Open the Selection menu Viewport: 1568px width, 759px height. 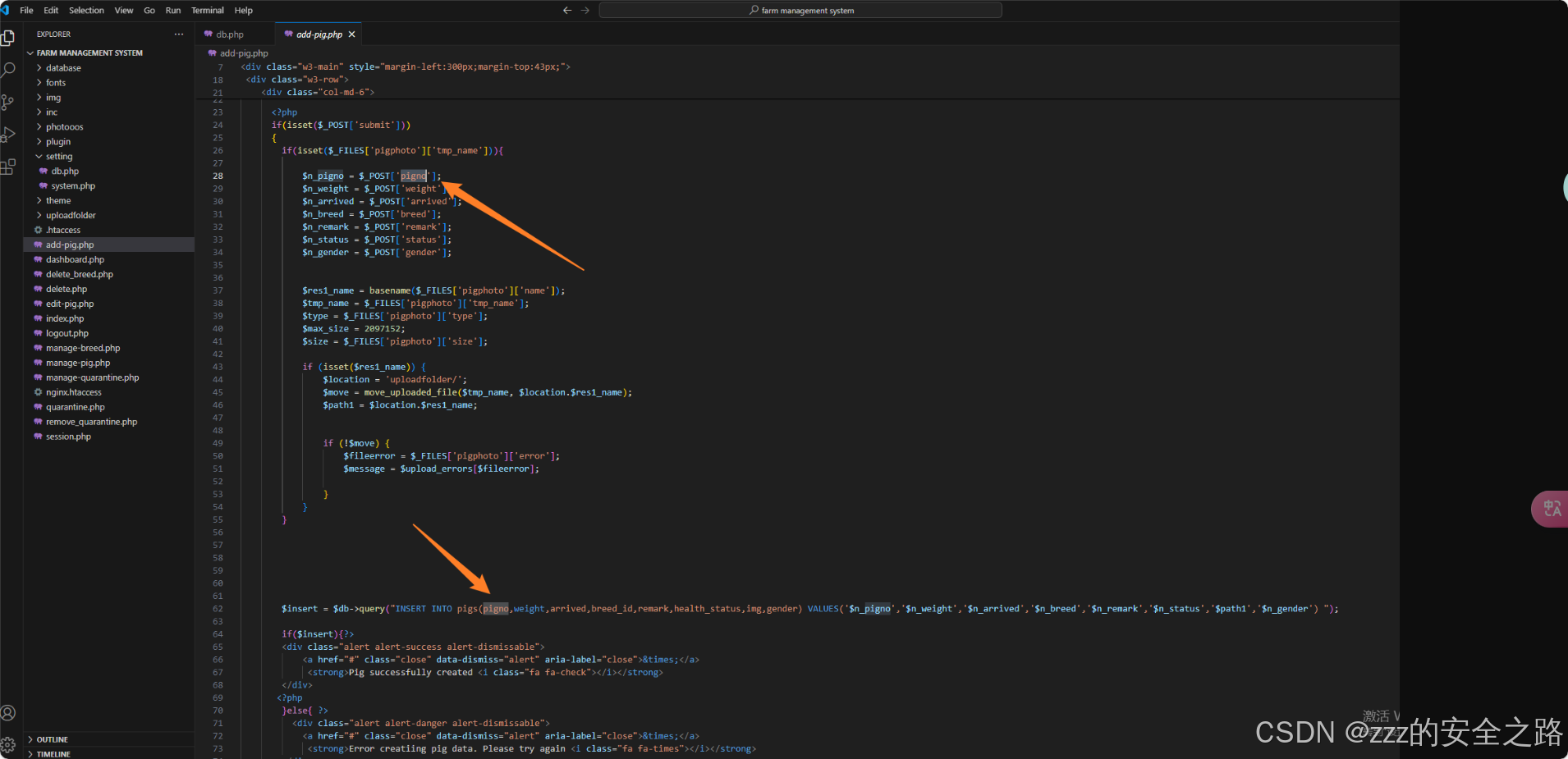coord(86,11)
